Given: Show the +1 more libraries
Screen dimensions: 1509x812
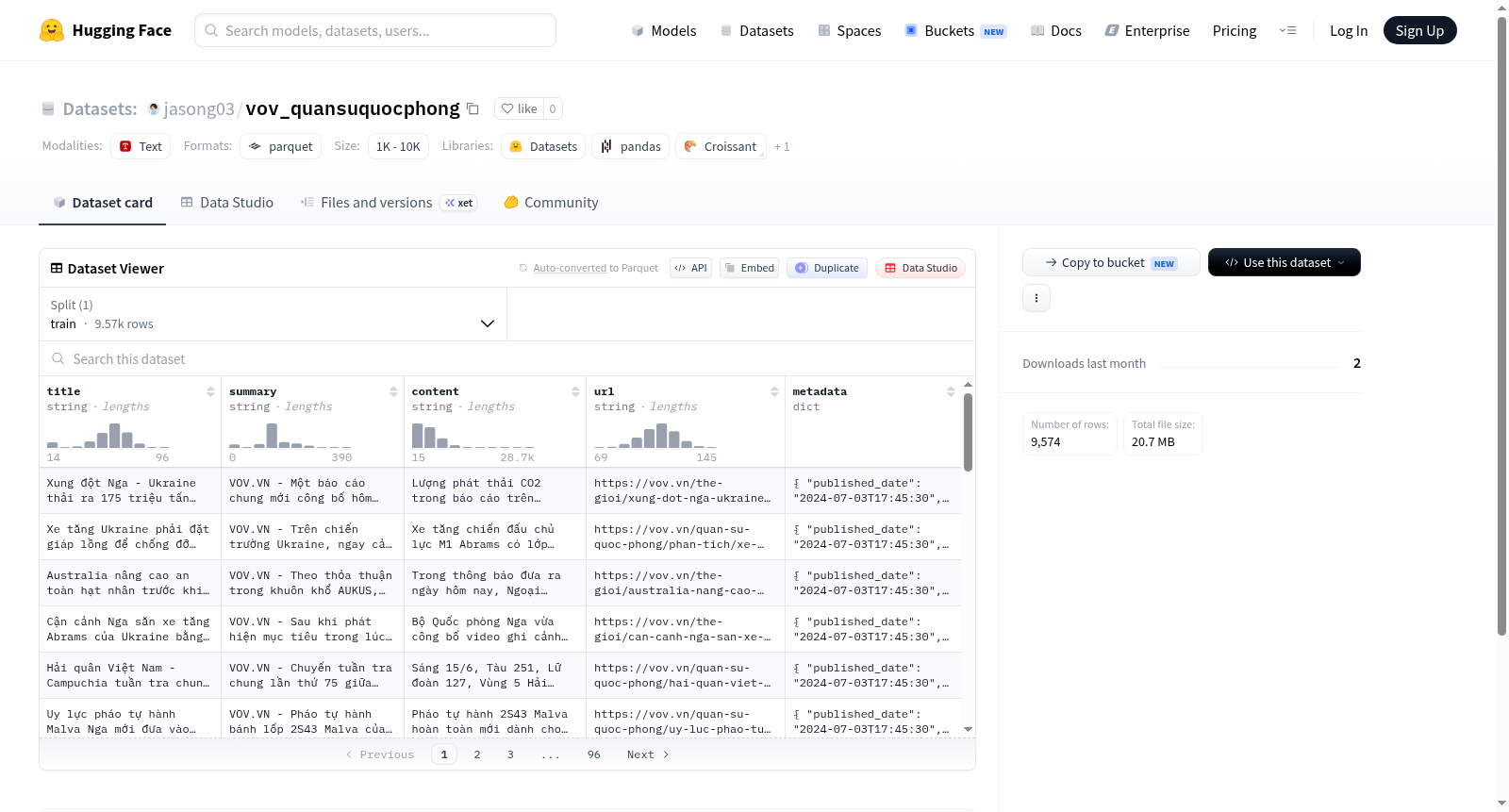Looking at the screenshot, I should 782,147.
